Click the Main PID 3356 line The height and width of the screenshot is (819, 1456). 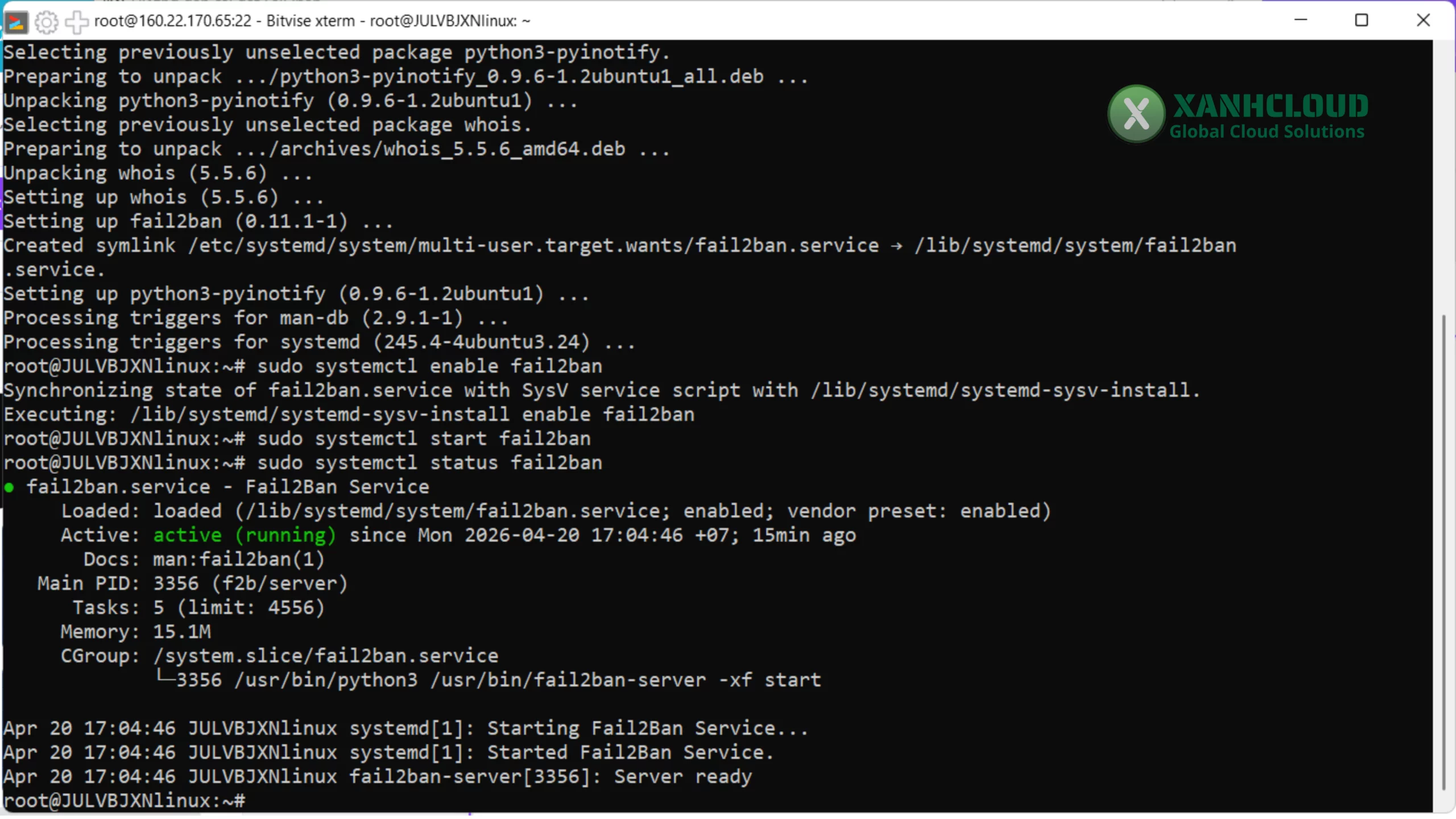(x=192, y=584)
